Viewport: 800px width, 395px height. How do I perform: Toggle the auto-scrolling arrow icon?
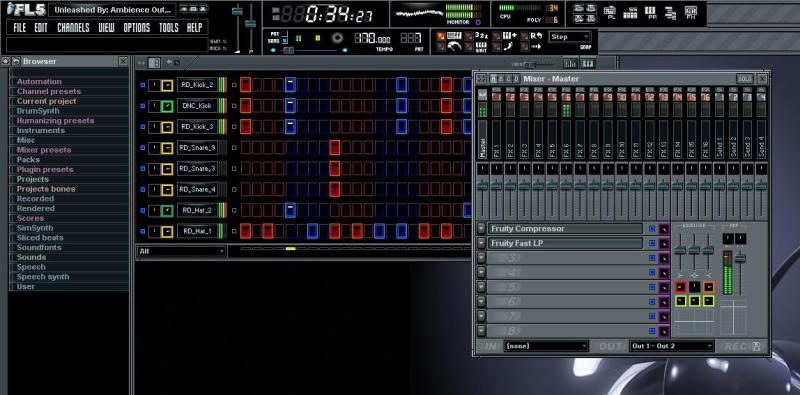pos(536,47)
